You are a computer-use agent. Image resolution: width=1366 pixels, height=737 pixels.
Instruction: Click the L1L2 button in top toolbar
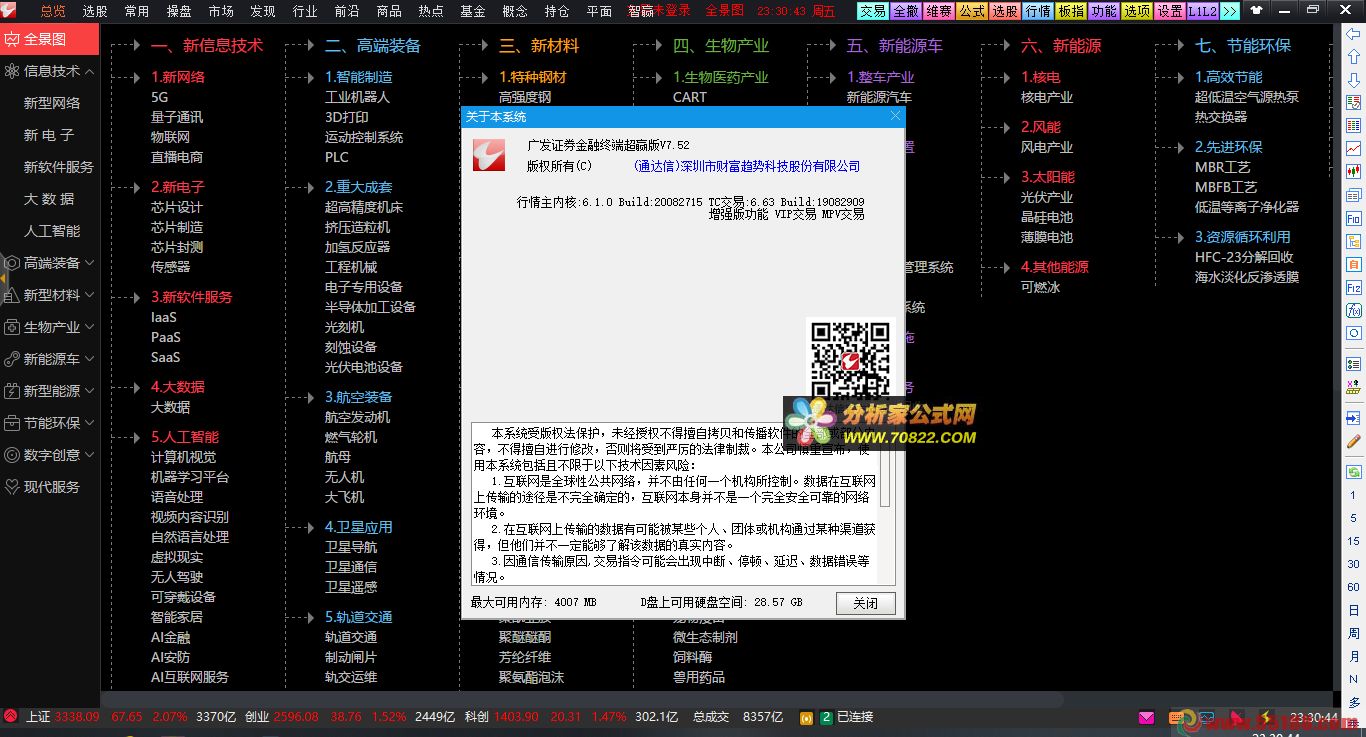click(1202, 11)
